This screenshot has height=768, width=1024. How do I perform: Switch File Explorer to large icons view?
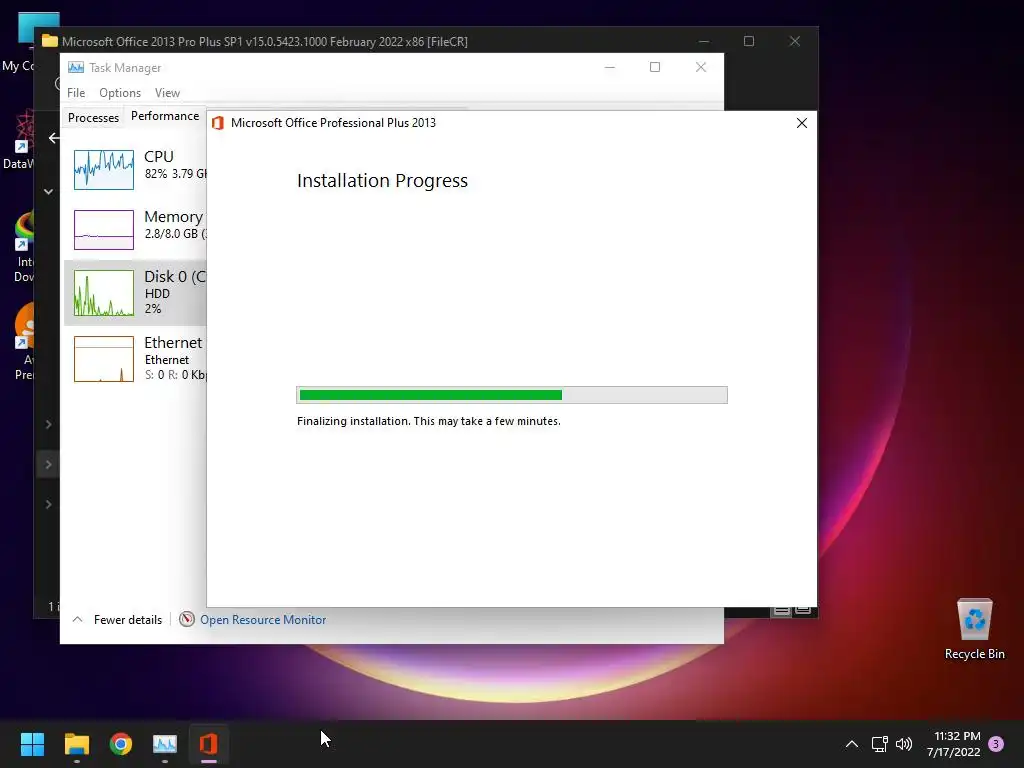[x=803, y=611]
